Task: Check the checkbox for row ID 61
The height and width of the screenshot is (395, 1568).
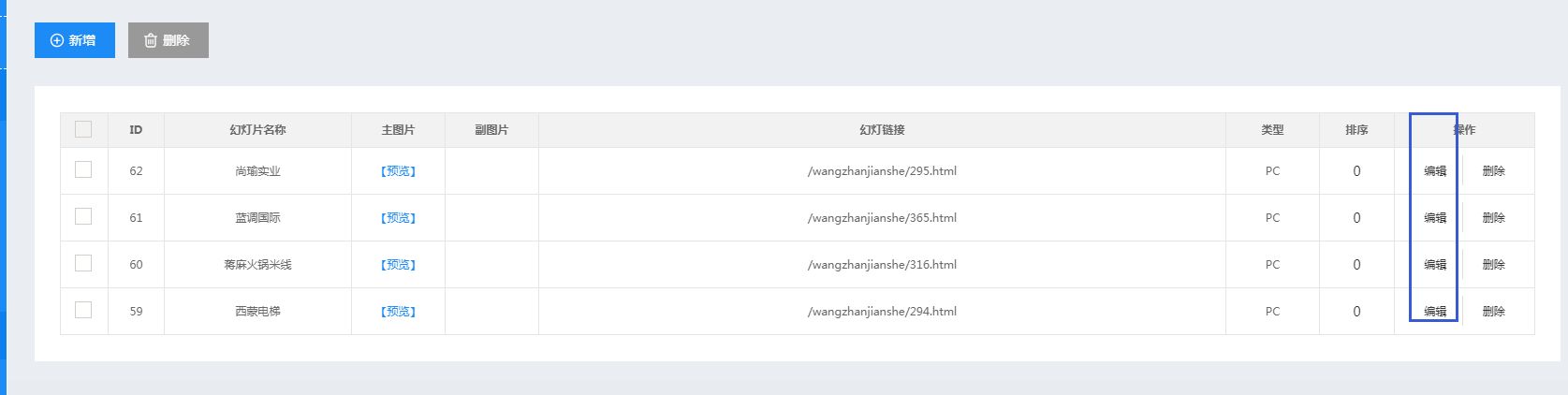Action: tap(83, 216)
